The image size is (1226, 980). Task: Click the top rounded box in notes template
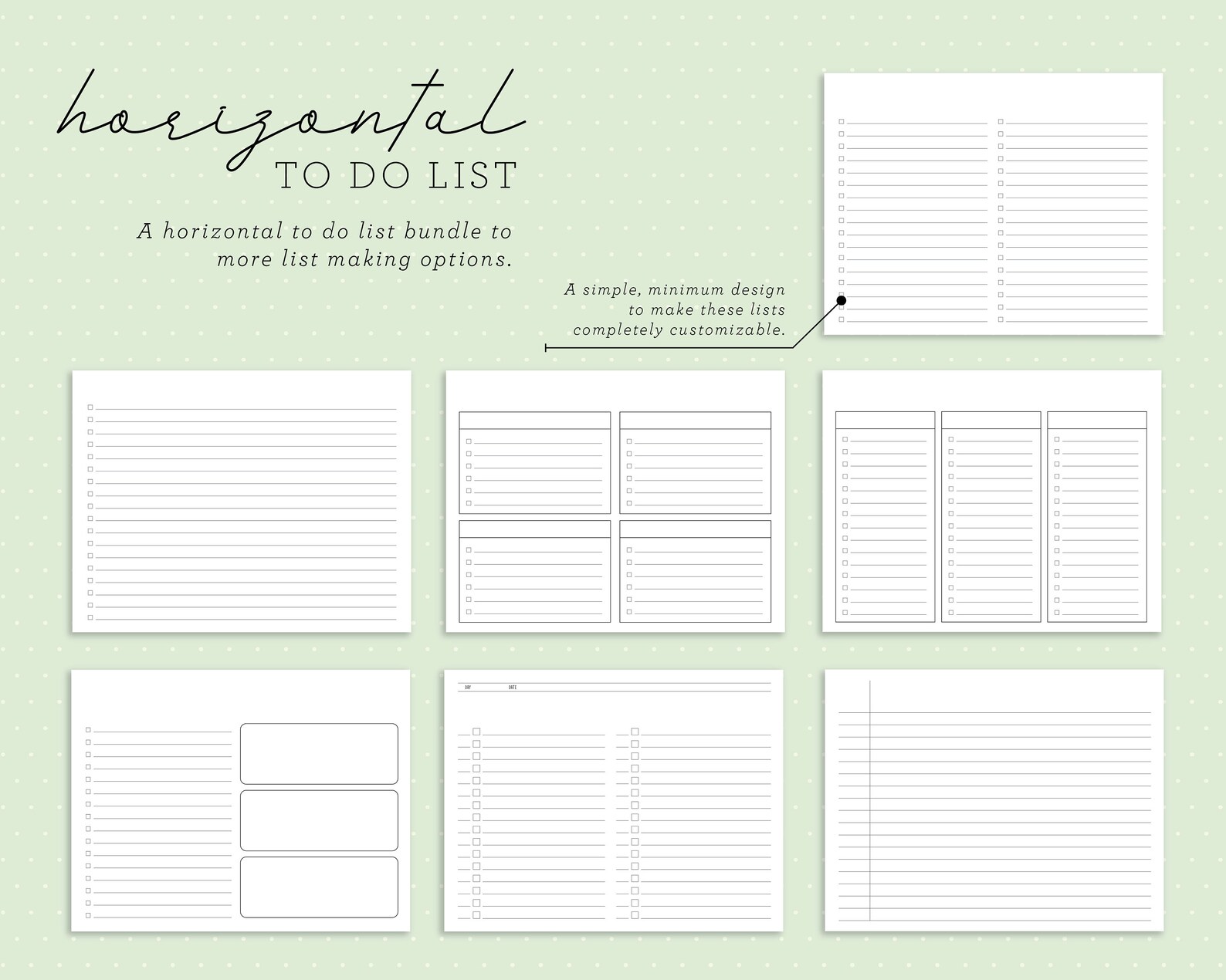pyautogui.click(x=319, y=754)
